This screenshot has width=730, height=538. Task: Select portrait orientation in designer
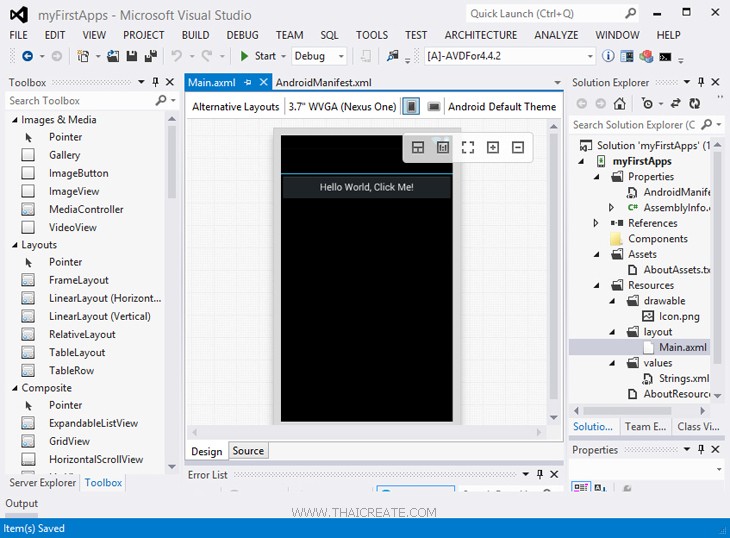(x=411, y=107)
